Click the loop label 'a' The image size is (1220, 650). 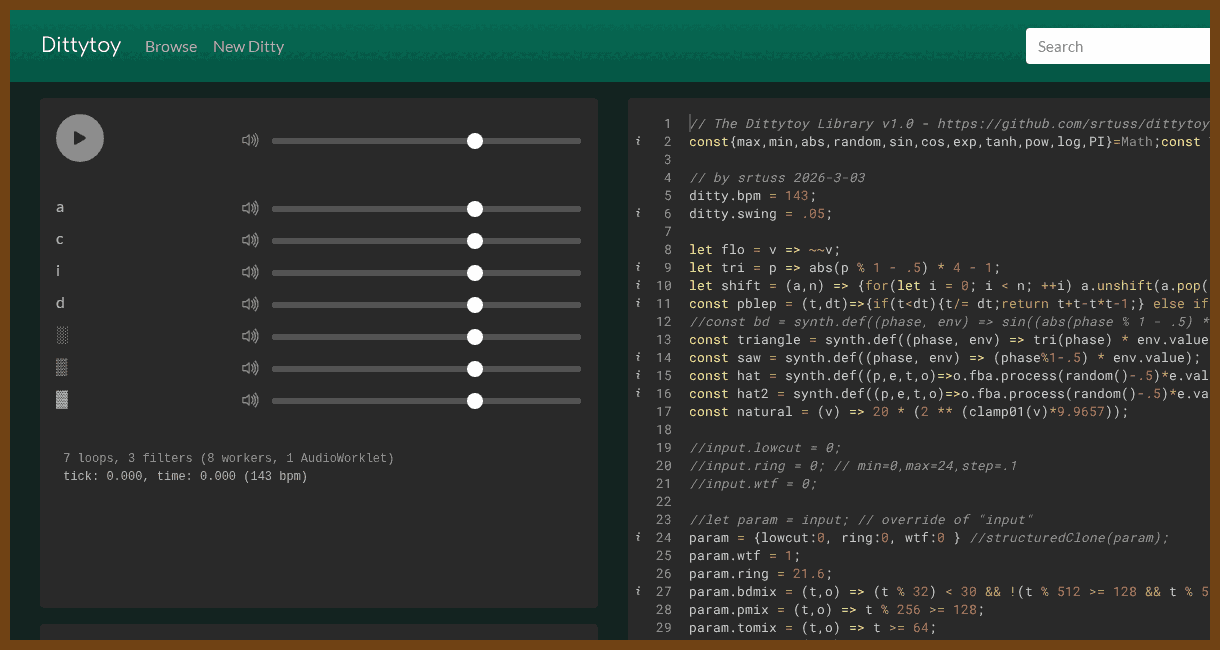pyautogui.click(x=60, y=208)
